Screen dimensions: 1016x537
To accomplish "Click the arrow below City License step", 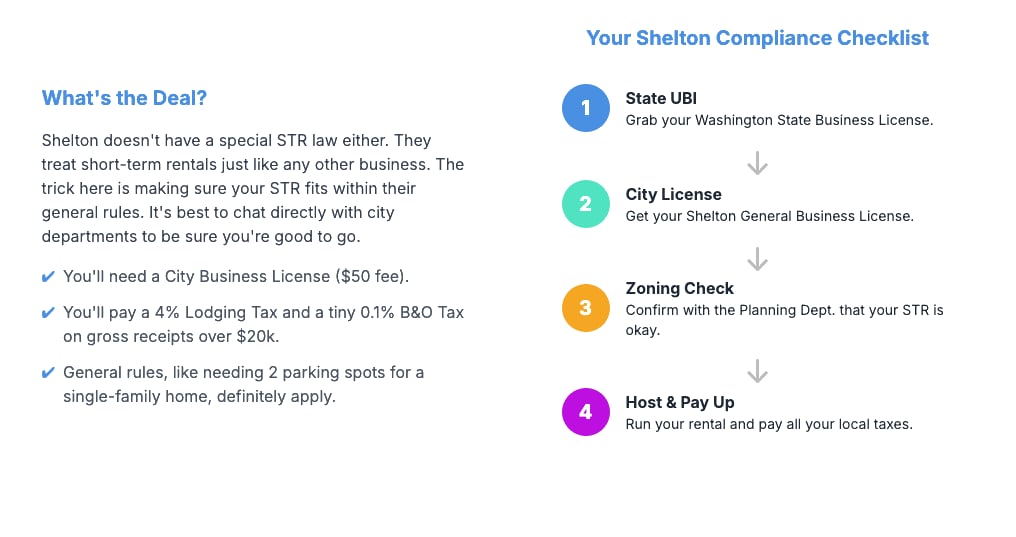I will (x=757, y=259).
